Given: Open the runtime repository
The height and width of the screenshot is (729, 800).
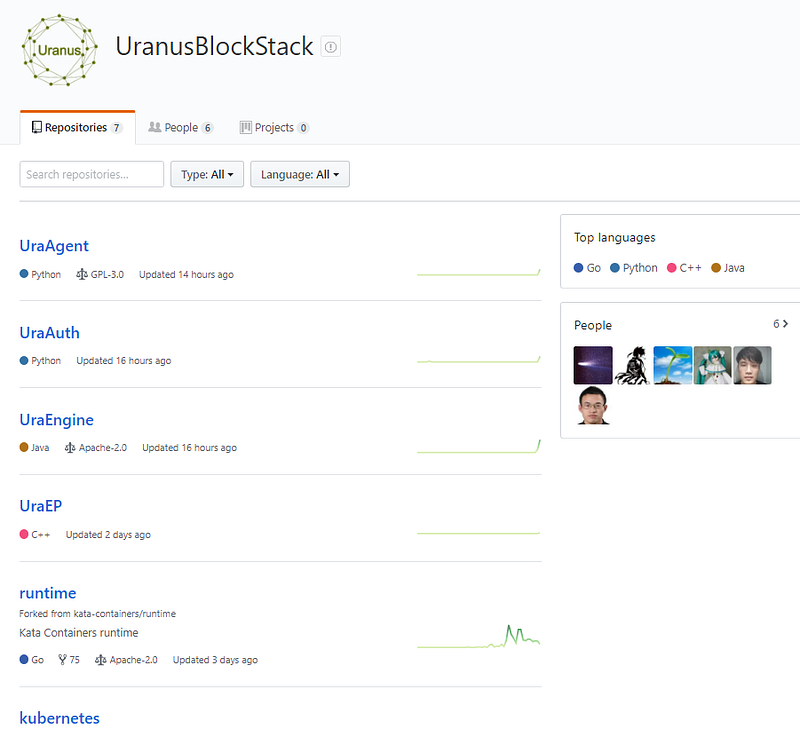Looking at the screenshot, I should pos(48,593).
